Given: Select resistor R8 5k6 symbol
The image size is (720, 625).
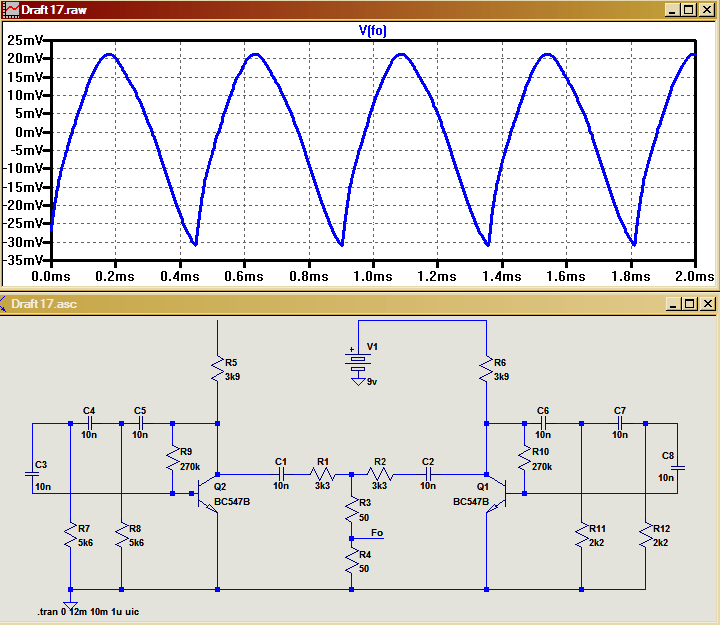Looking at the screenshot, I should [121, 536].
